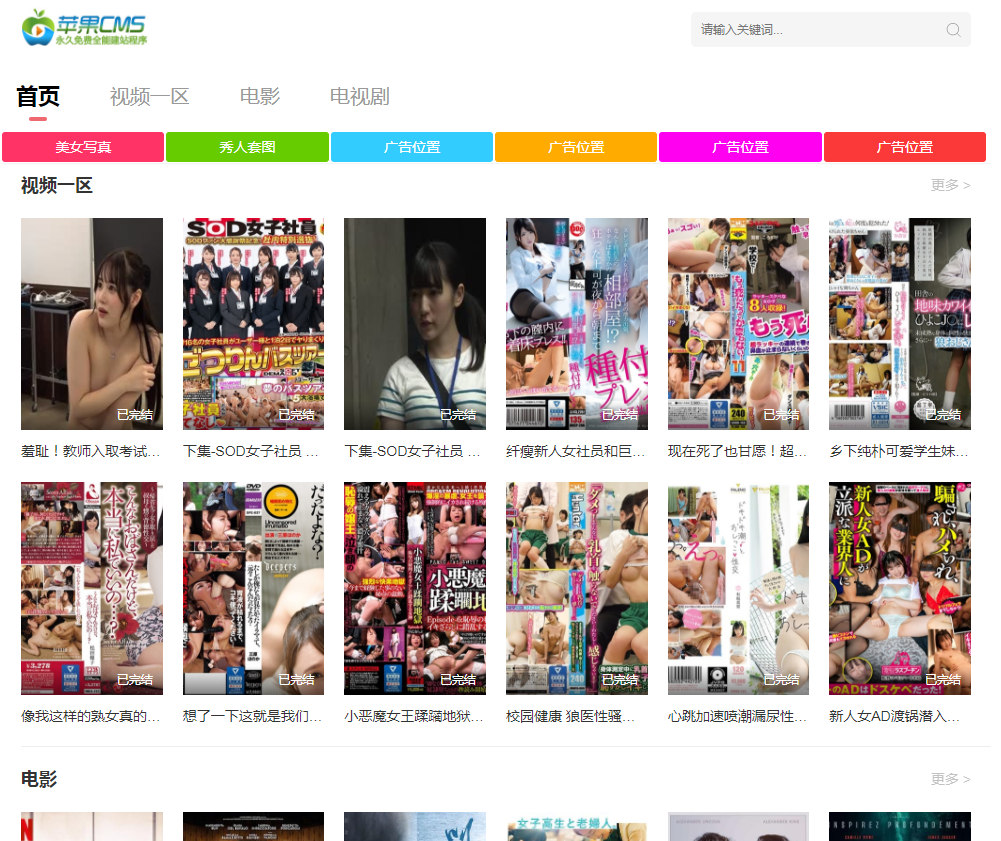The image size is (1001, 841).
Task: Open the title link 想了一下这就是我们…
Action: [253, 716]
